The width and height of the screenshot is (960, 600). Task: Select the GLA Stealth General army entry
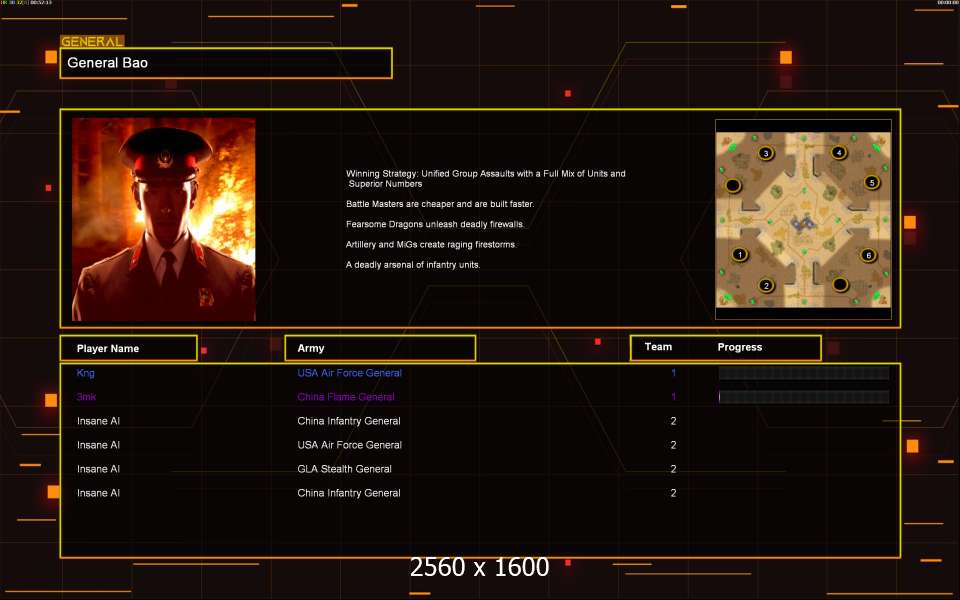344,469
